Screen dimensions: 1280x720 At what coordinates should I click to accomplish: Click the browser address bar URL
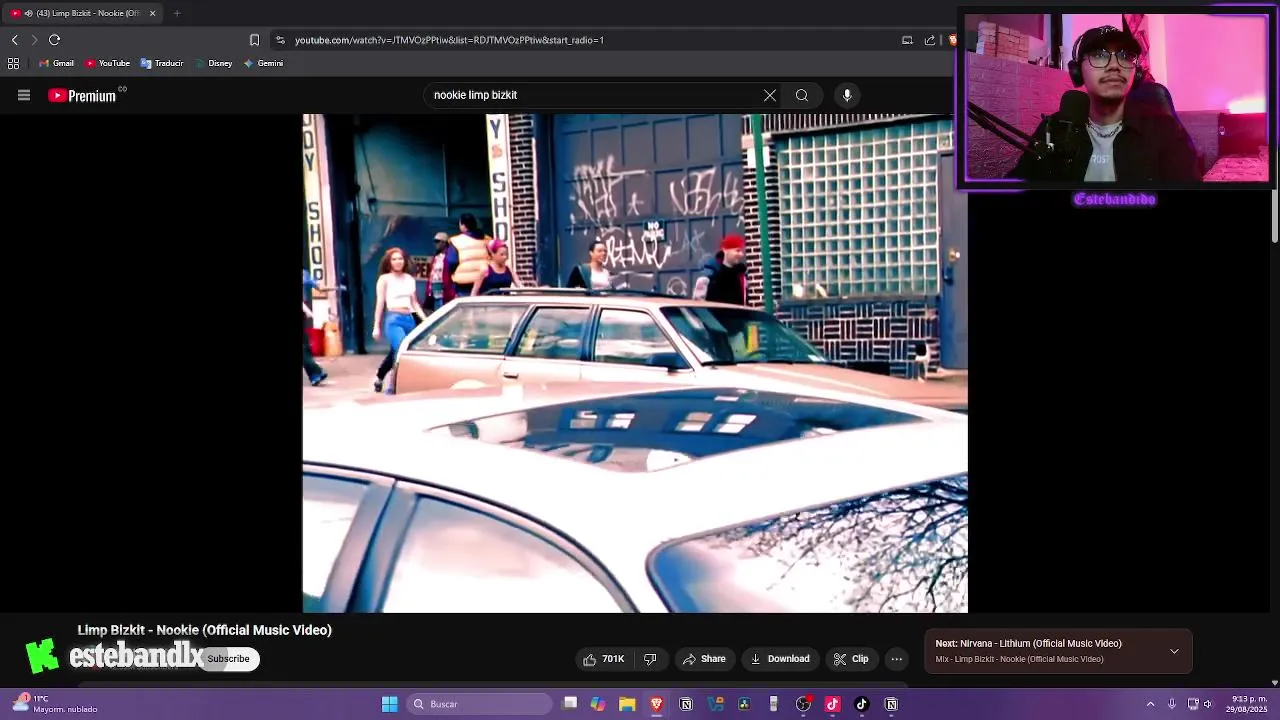click(449, 40)
